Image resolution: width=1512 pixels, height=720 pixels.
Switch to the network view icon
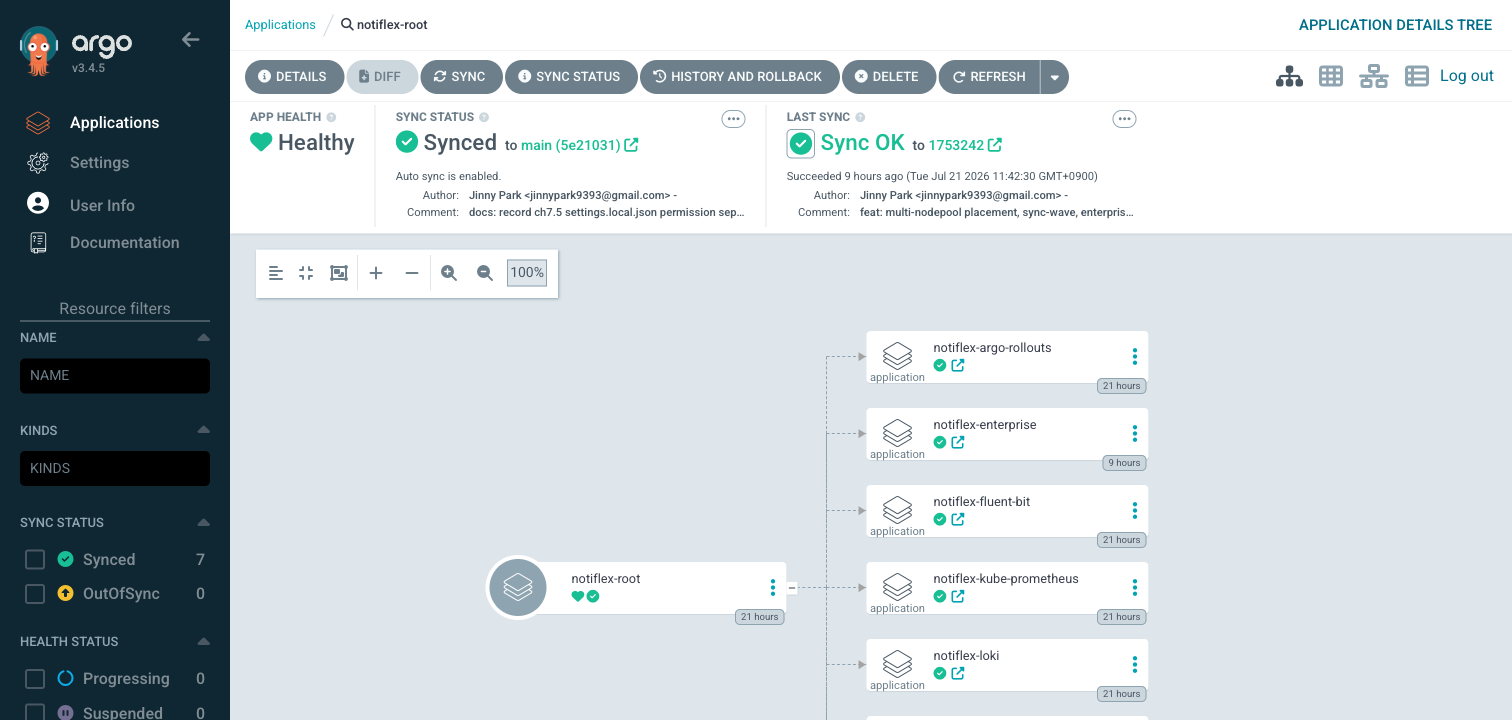pos(1373,76)
